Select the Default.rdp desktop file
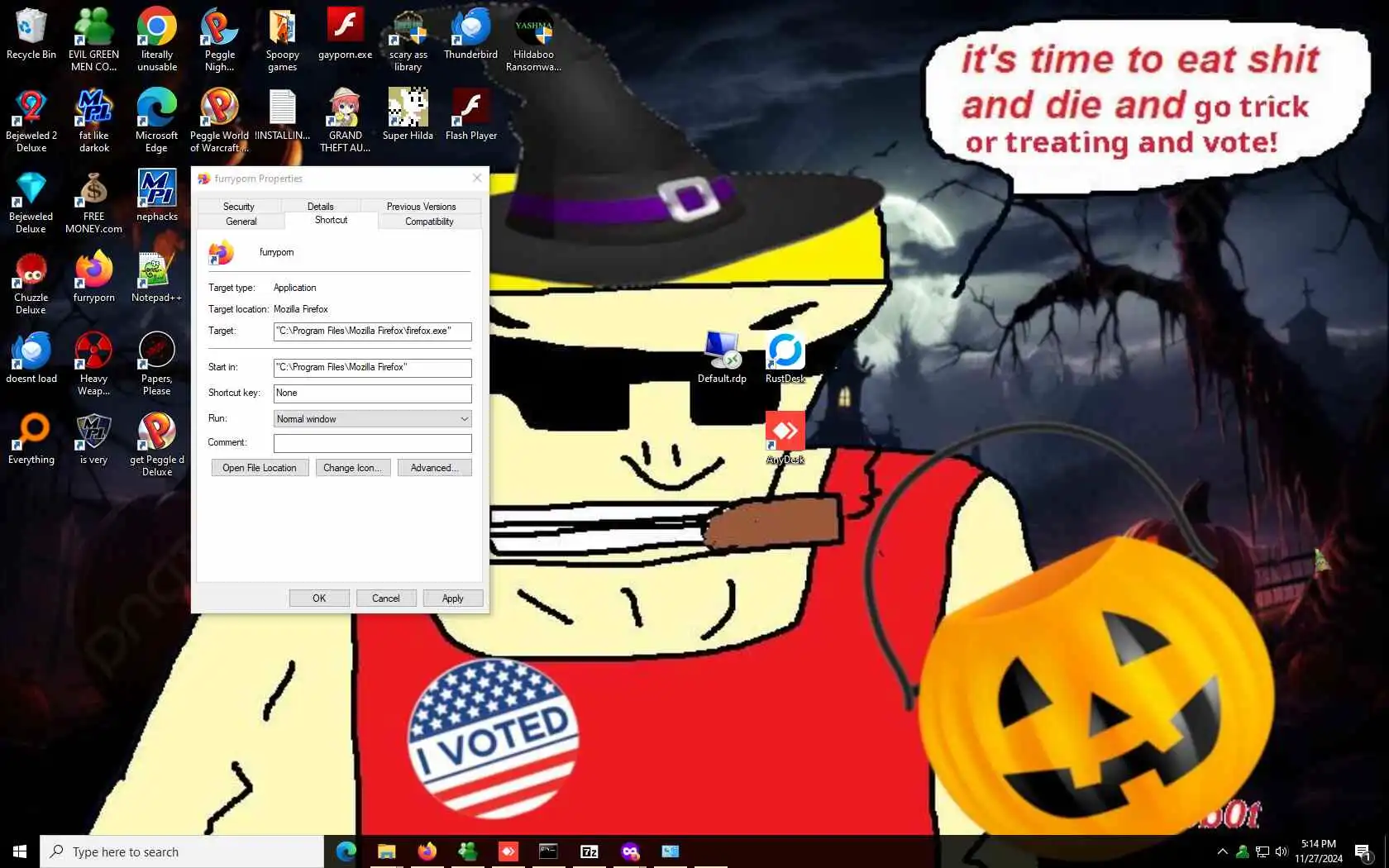Viewport: 1389px width, 868px height. 722,359
